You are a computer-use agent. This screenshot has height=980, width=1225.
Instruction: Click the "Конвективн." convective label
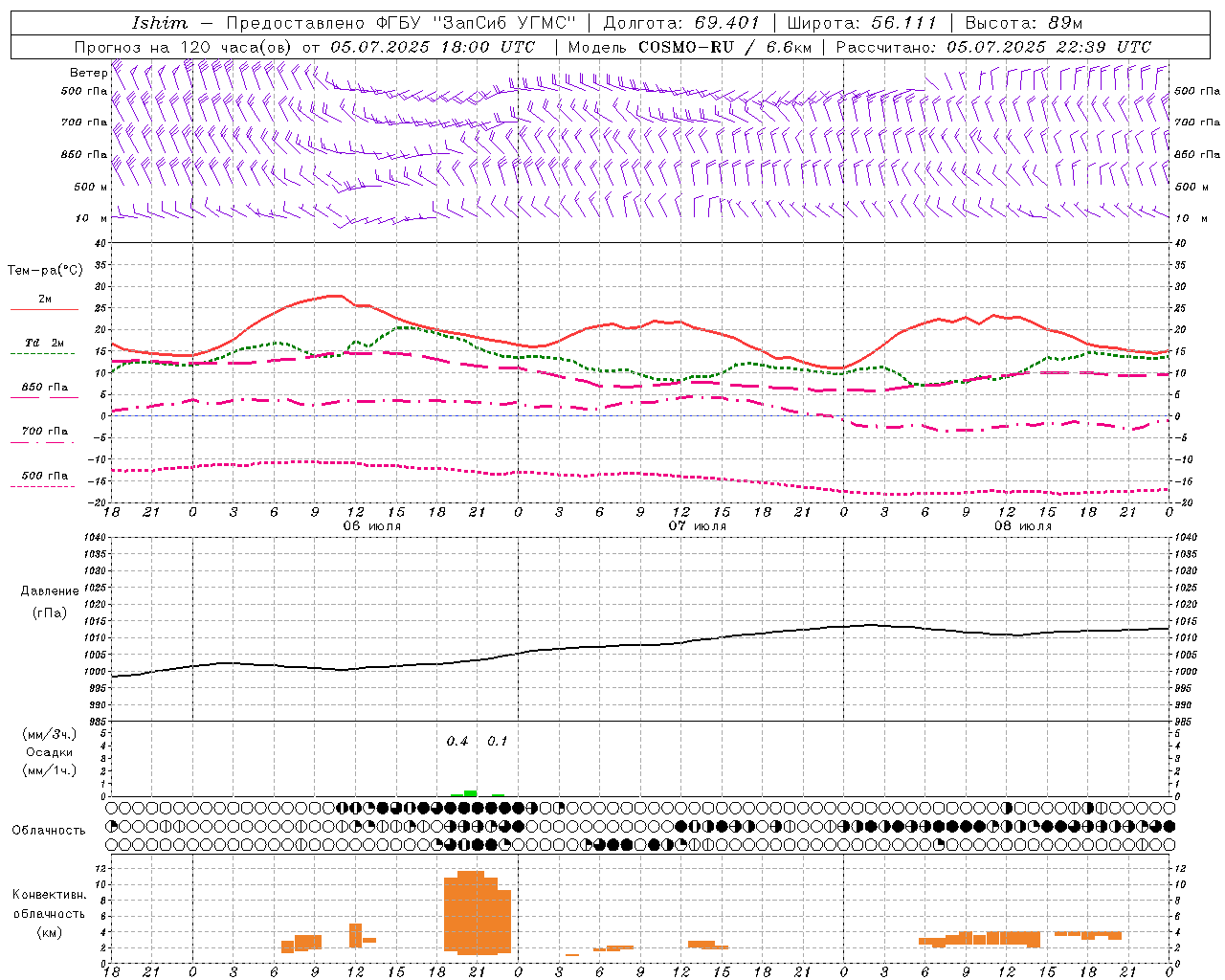tap(50, 895)
